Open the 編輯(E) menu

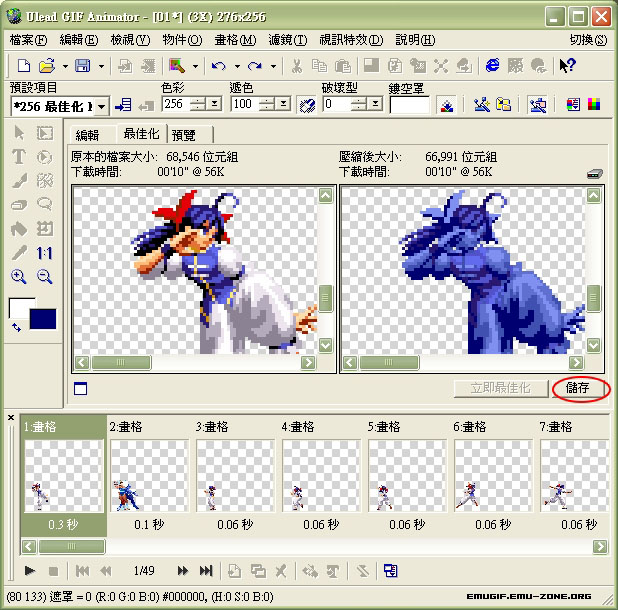79,40
